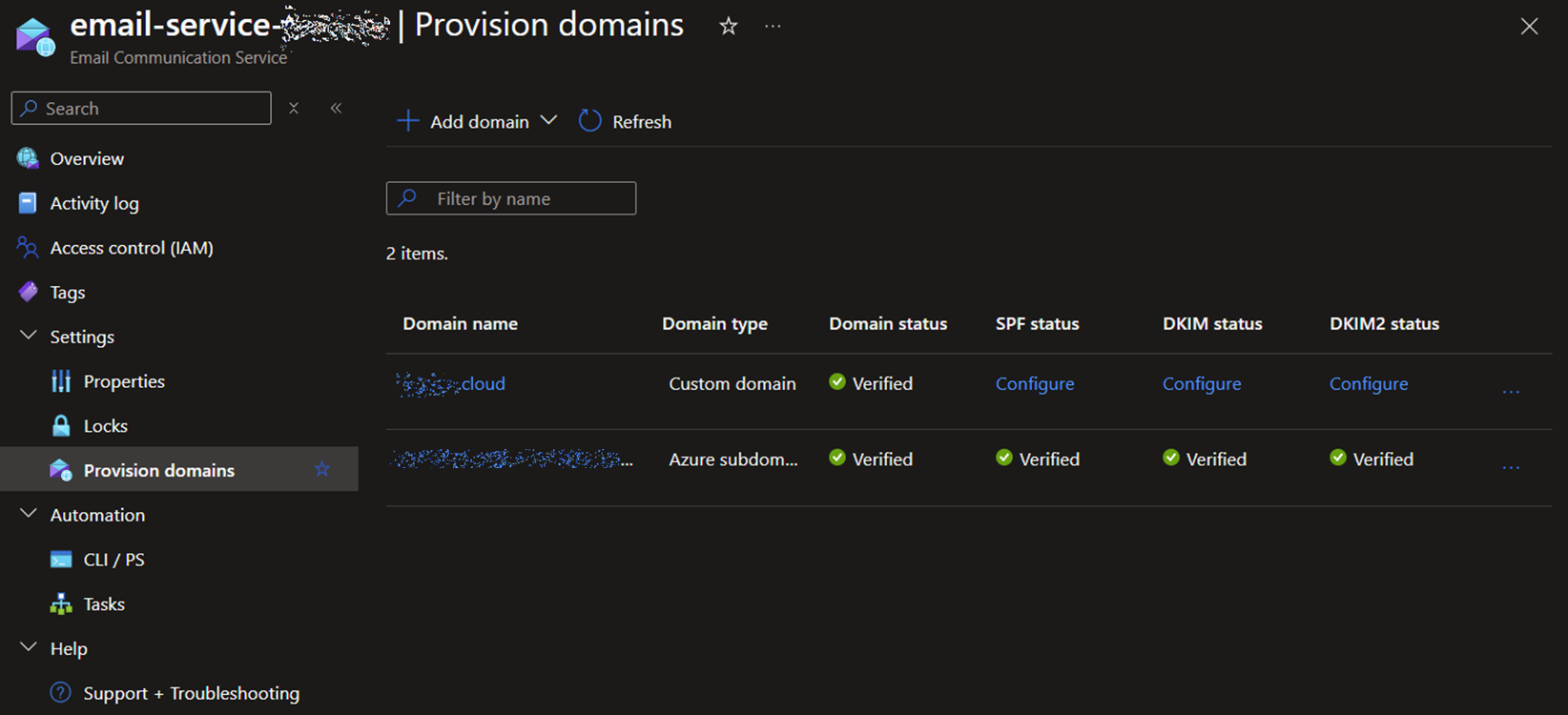1568x715 pixels.
Task: Click the DKIM2 status column header
Action: click(x=1384, y=324)
